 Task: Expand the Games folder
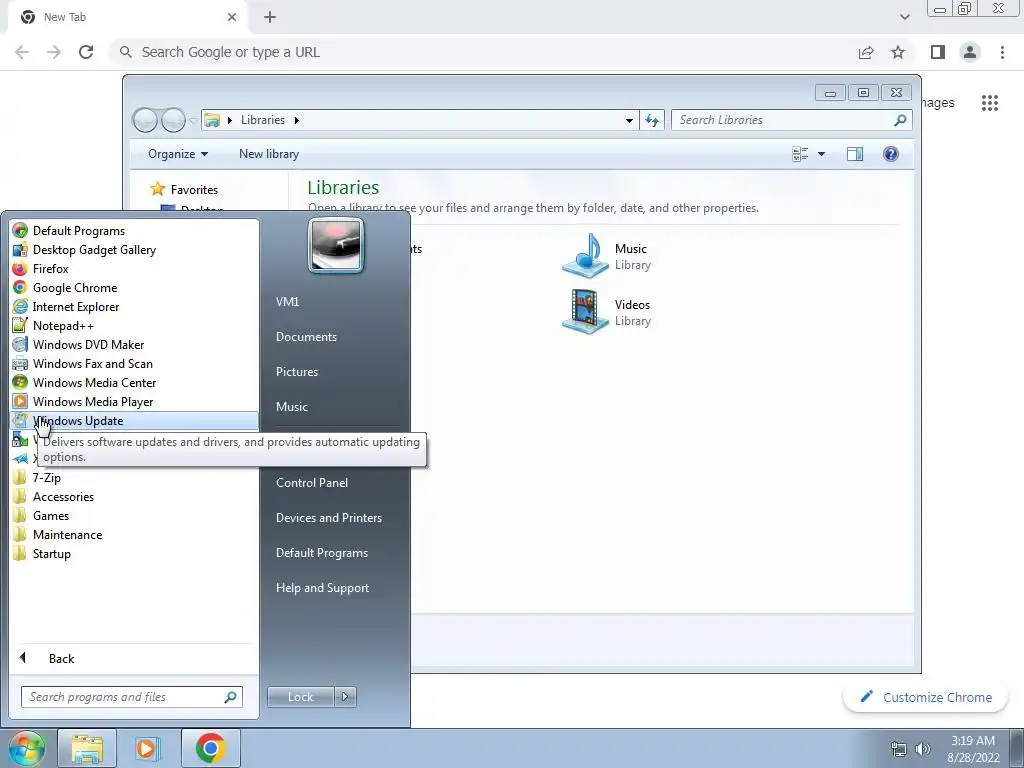click(50, 515)
